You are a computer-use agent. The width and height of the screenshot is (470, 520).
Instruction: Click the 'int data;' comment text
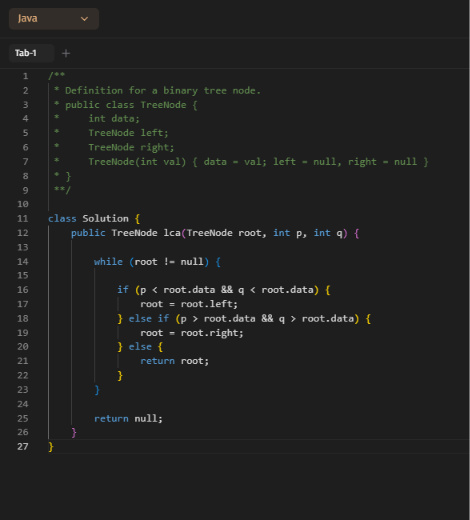(114, 119)
